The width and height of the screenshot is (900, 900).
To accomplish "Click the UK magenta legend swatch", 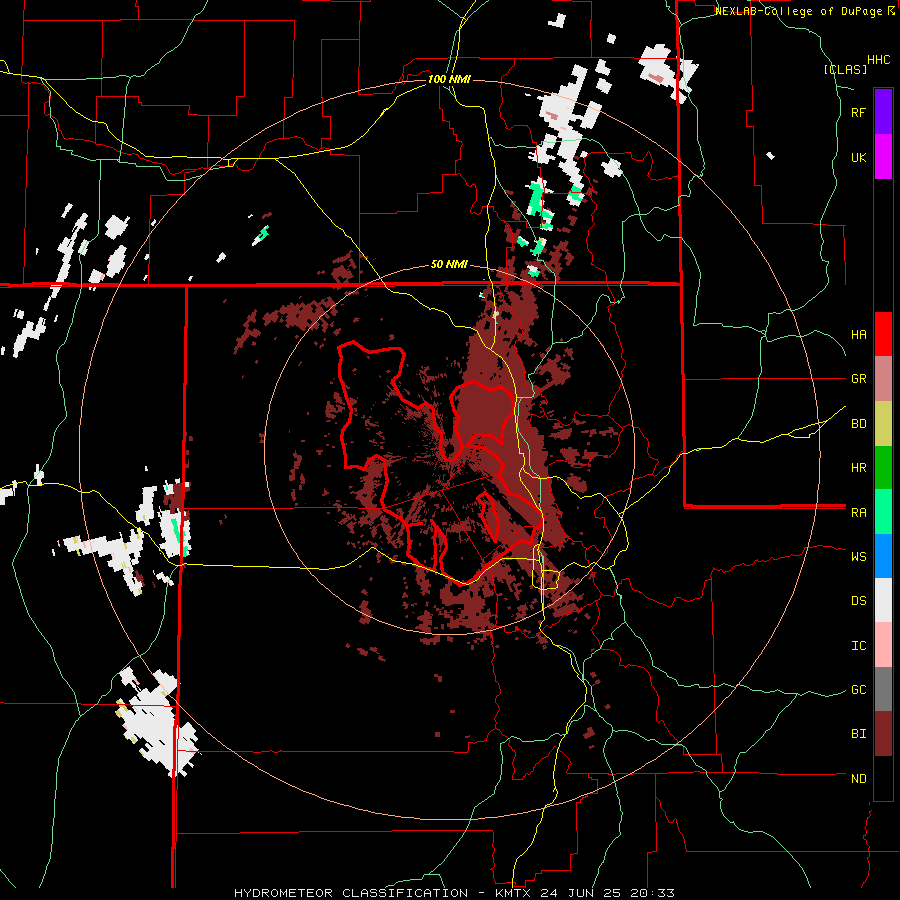I will pos(883,157).
